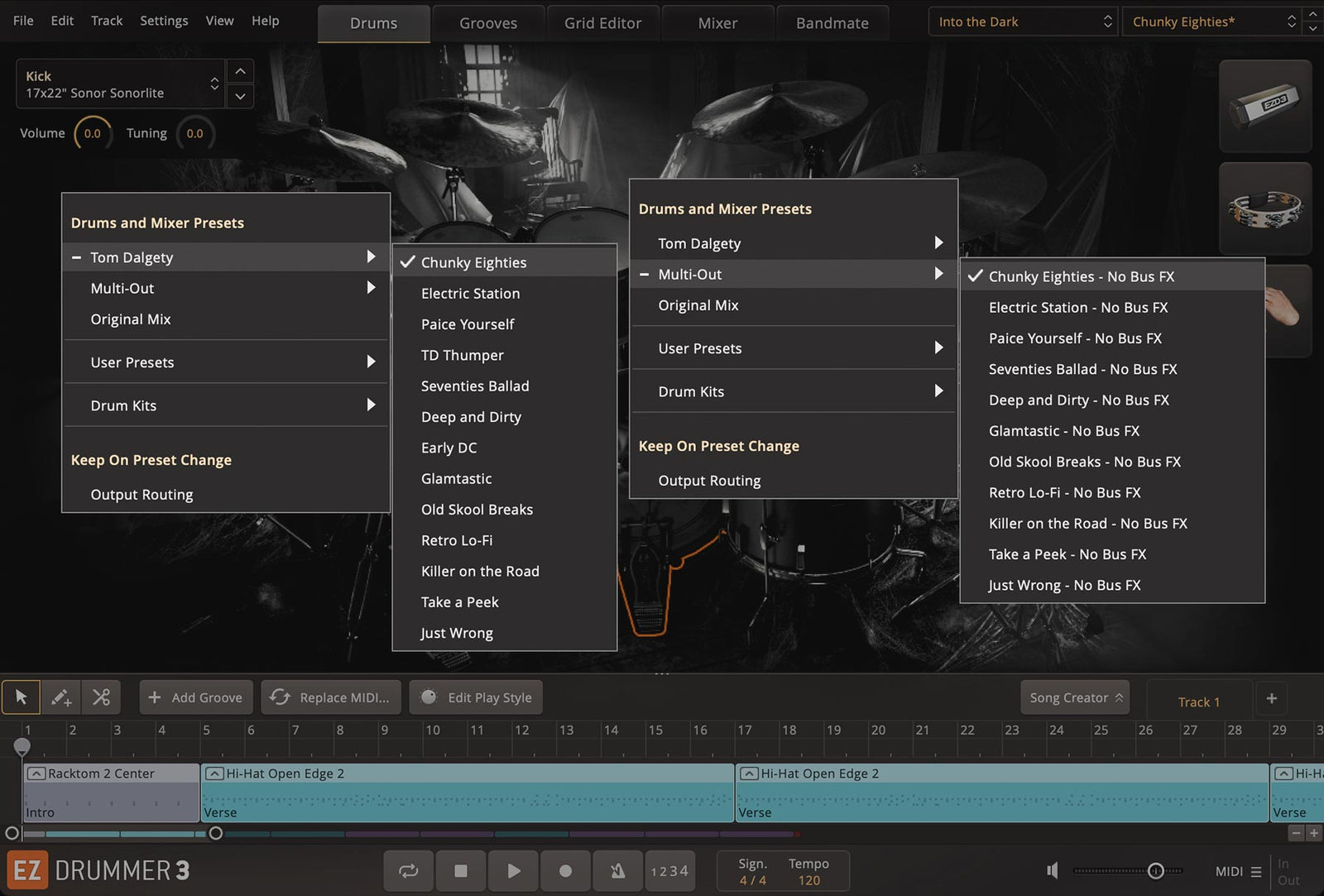This screenshot has height=896, width=1324.
Task: Expand User Presets in left menu
Action: 226,362
